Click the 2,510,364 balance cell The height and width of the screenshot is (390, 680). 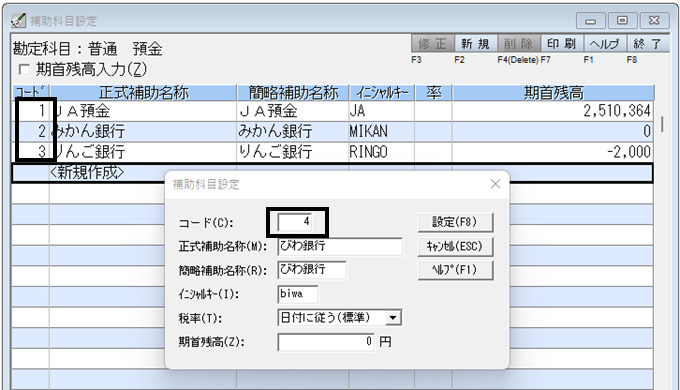point(553,111)
